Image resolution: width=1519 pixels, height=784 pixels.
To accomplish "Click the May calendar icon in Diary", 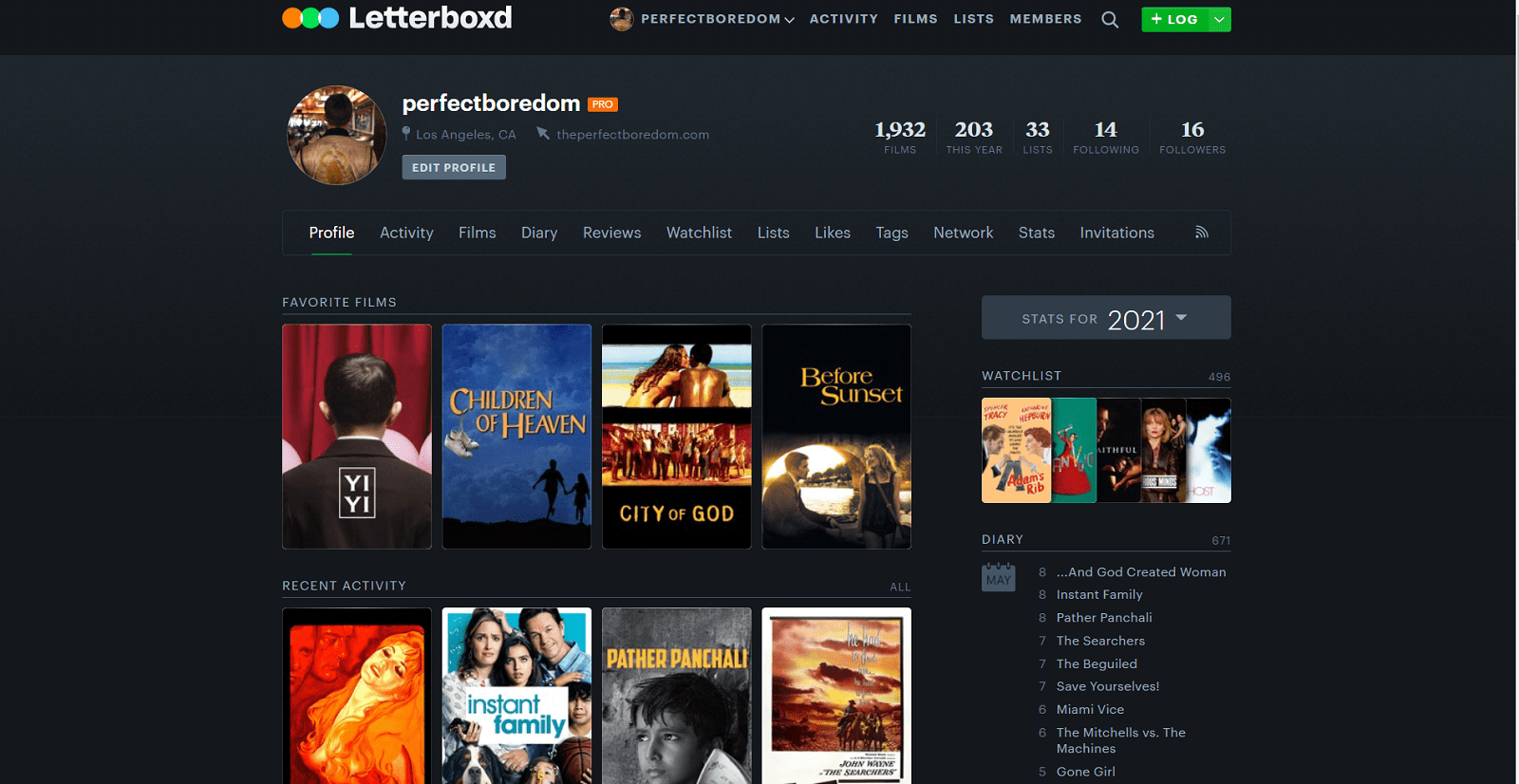I will (x=998, y=578).
